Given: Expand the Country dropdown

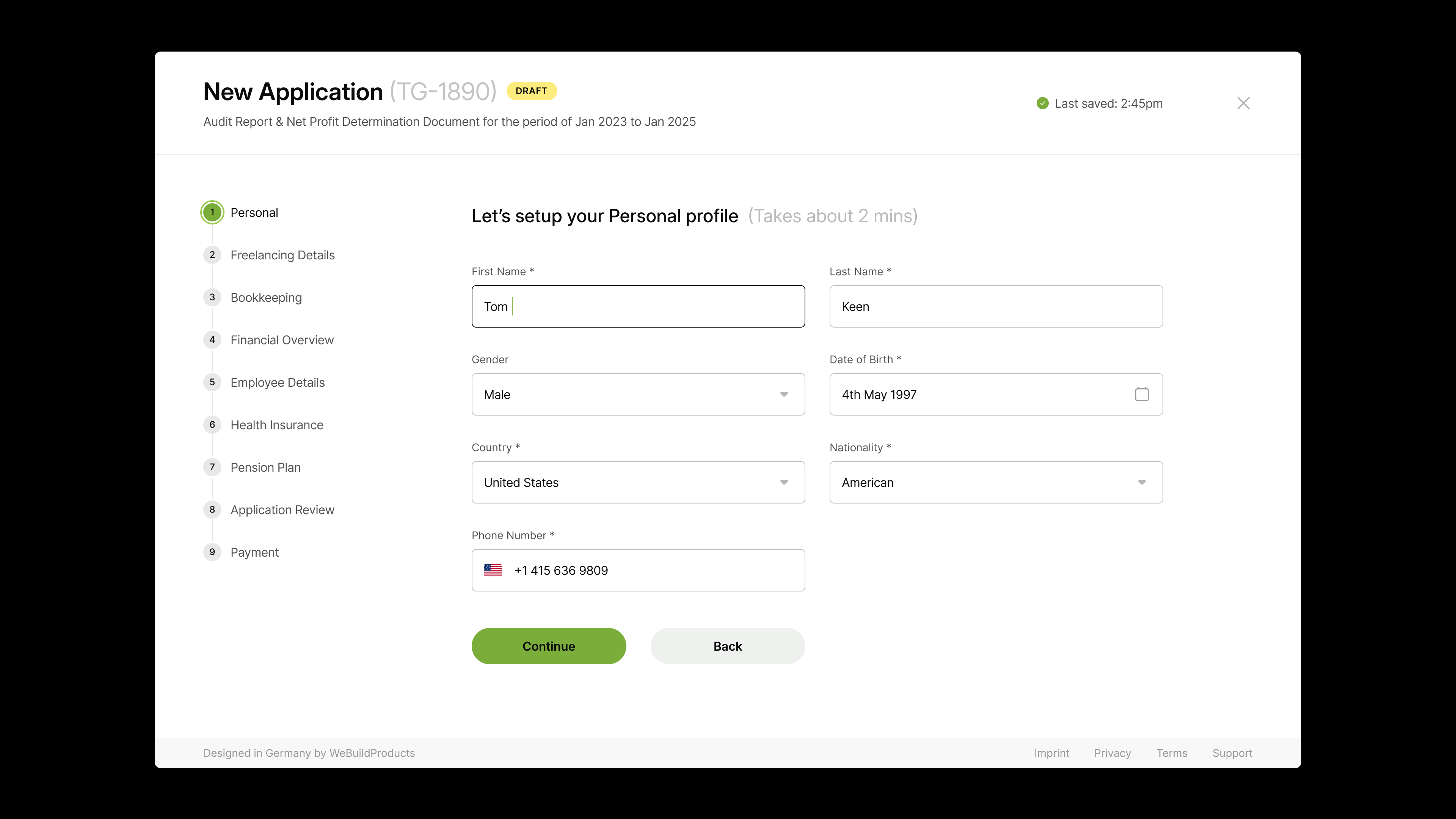Looking at the screenshot, I should [638, 483].
